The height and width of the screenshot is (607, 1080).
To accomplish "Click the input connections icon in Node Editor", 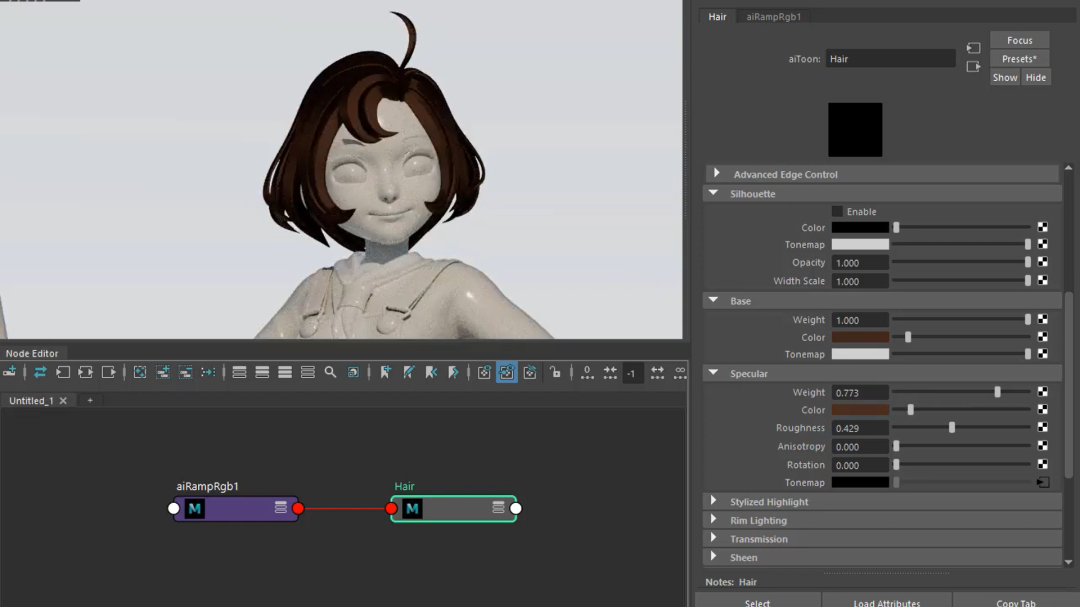I will point(62,372).
